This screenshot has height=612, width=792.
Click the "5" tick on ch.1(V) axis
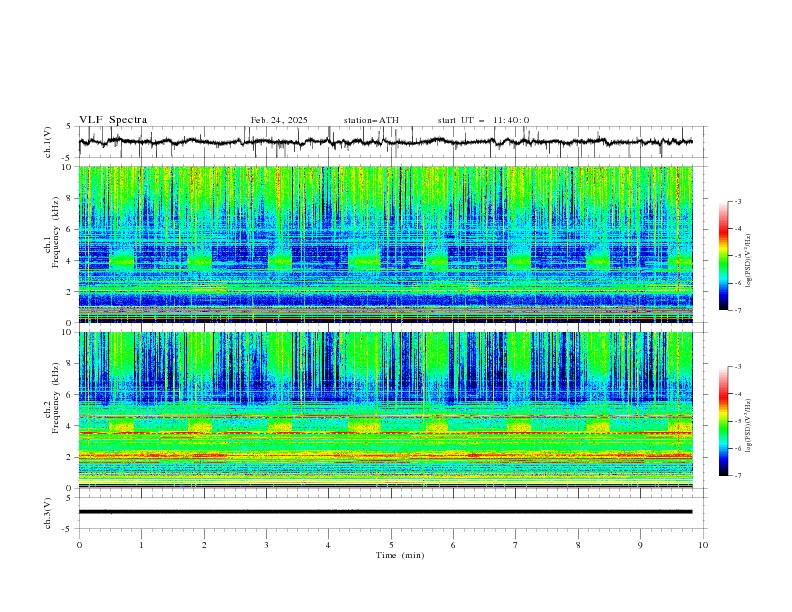tap(68, 127)
